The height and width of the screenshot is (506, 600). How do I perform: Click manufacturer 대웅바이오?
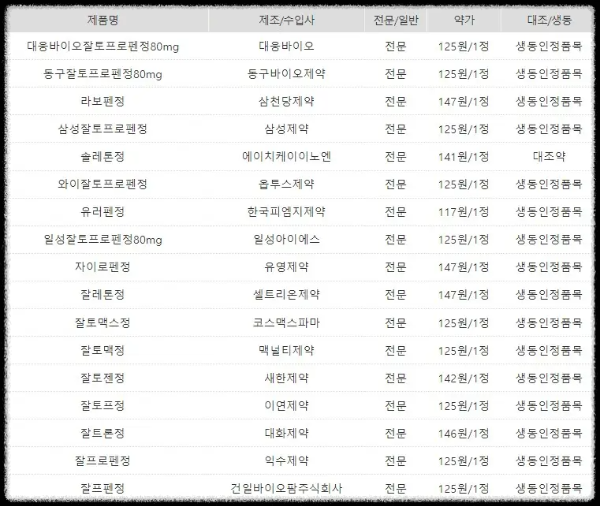tap(287, 46)
